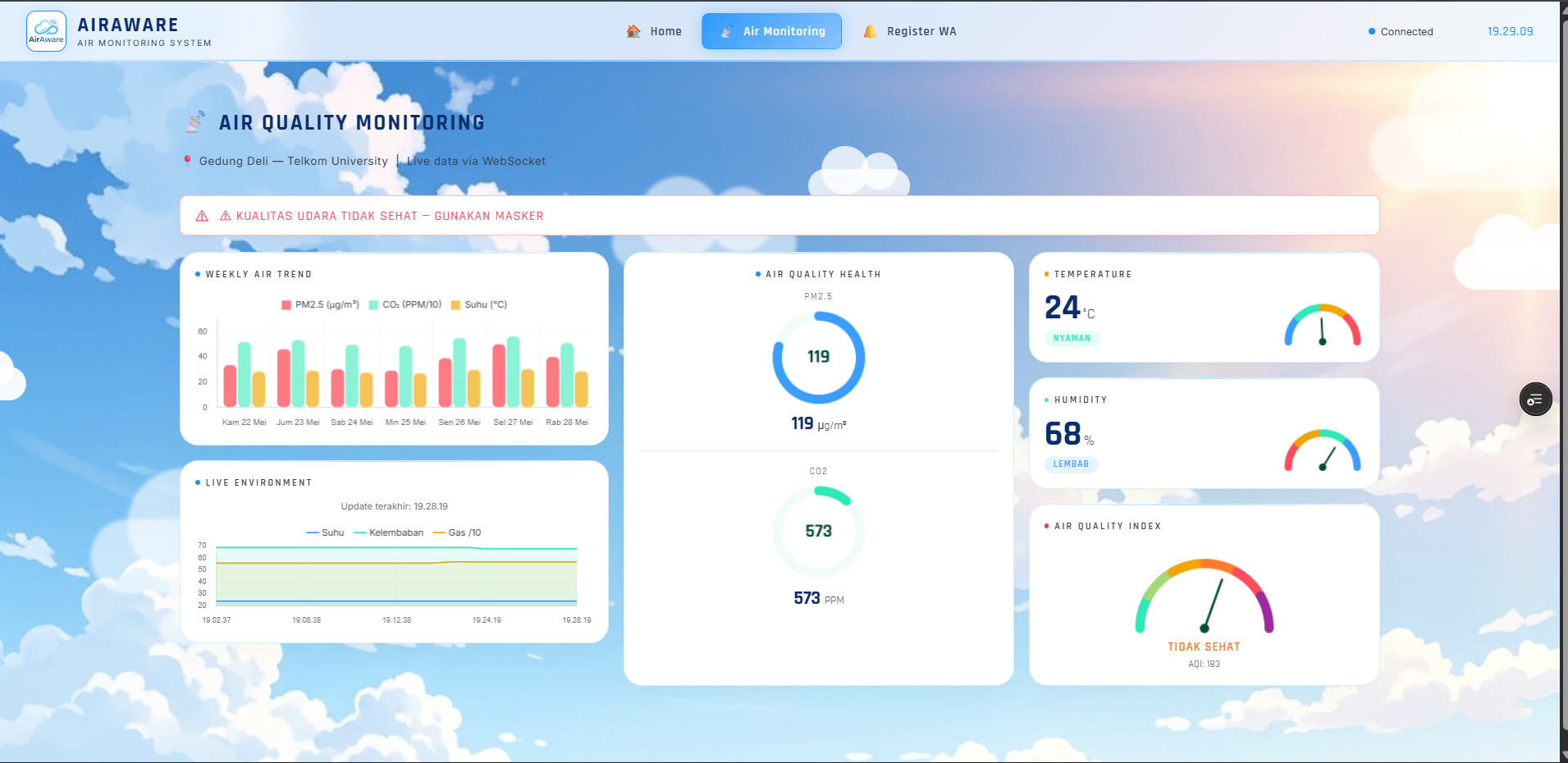Click the Weekly Air Trend card title
This screenshot has width=1568, height=763.
[x=258, y=274]
